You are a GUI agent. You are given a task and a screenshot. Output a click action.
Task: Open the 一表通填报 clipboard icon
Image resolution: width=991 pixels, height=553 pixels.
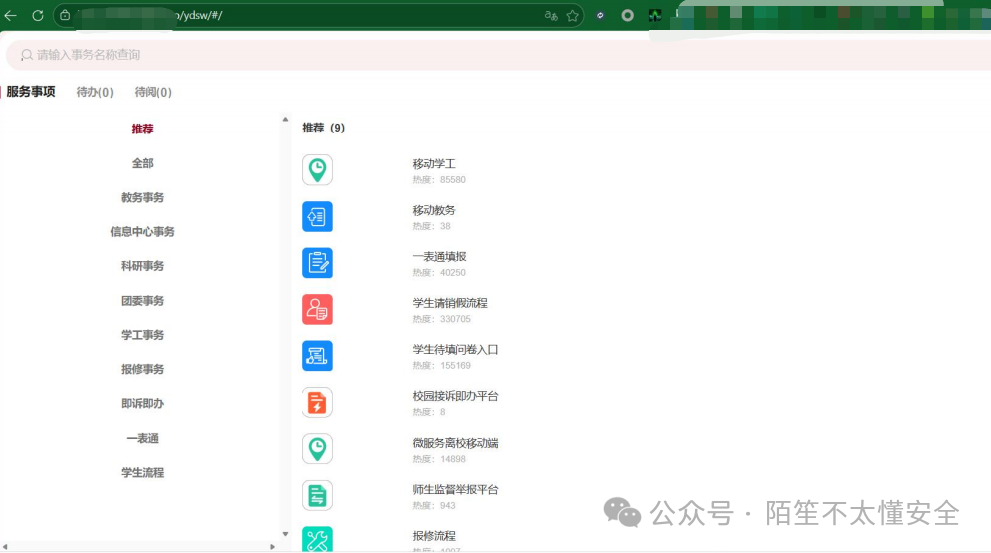click(x=317, y=263)
